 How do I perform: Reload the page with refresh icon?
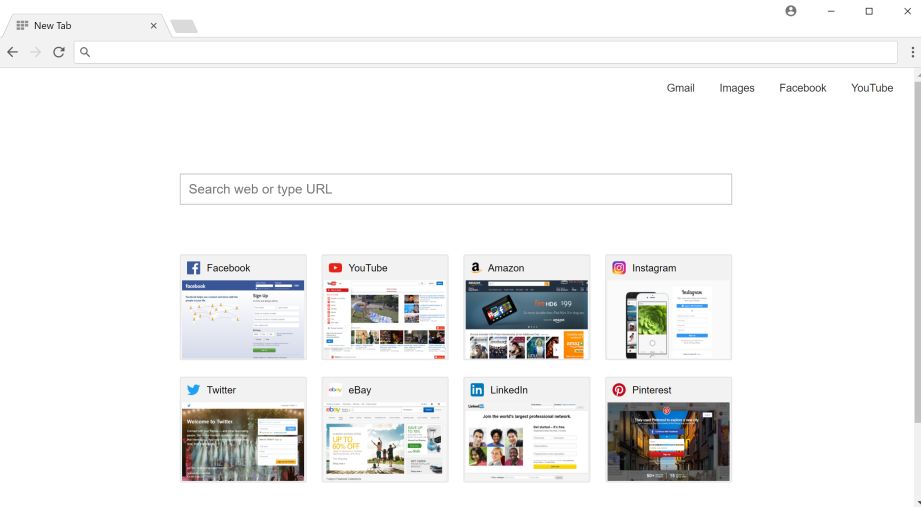pos(59,52)
